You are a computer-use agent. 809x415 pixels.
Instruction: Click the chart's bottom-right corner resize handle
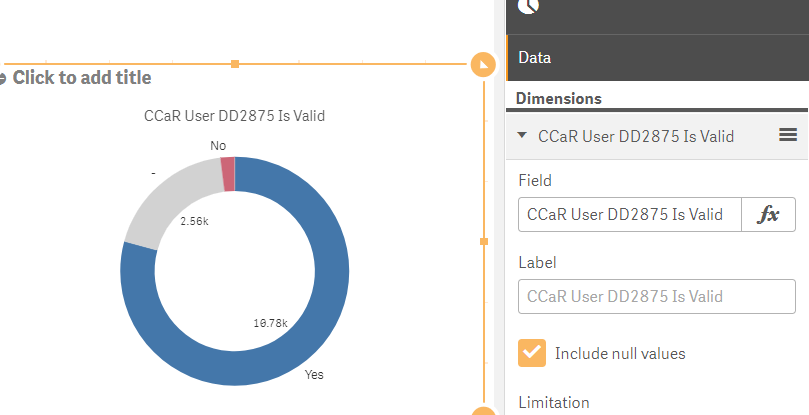(483, 412)
